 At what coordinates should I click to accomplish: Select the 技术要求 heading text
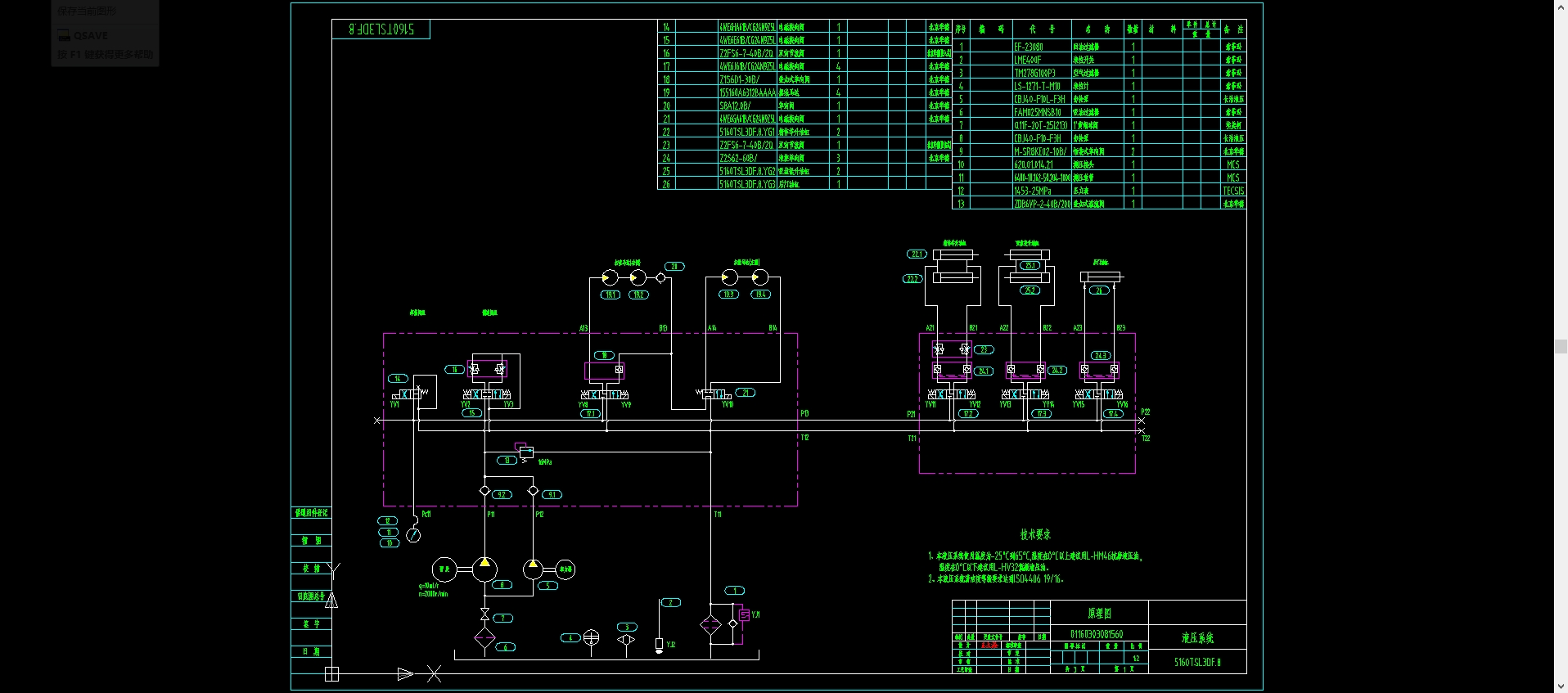pyautogui.click(x=1035, y=534)
